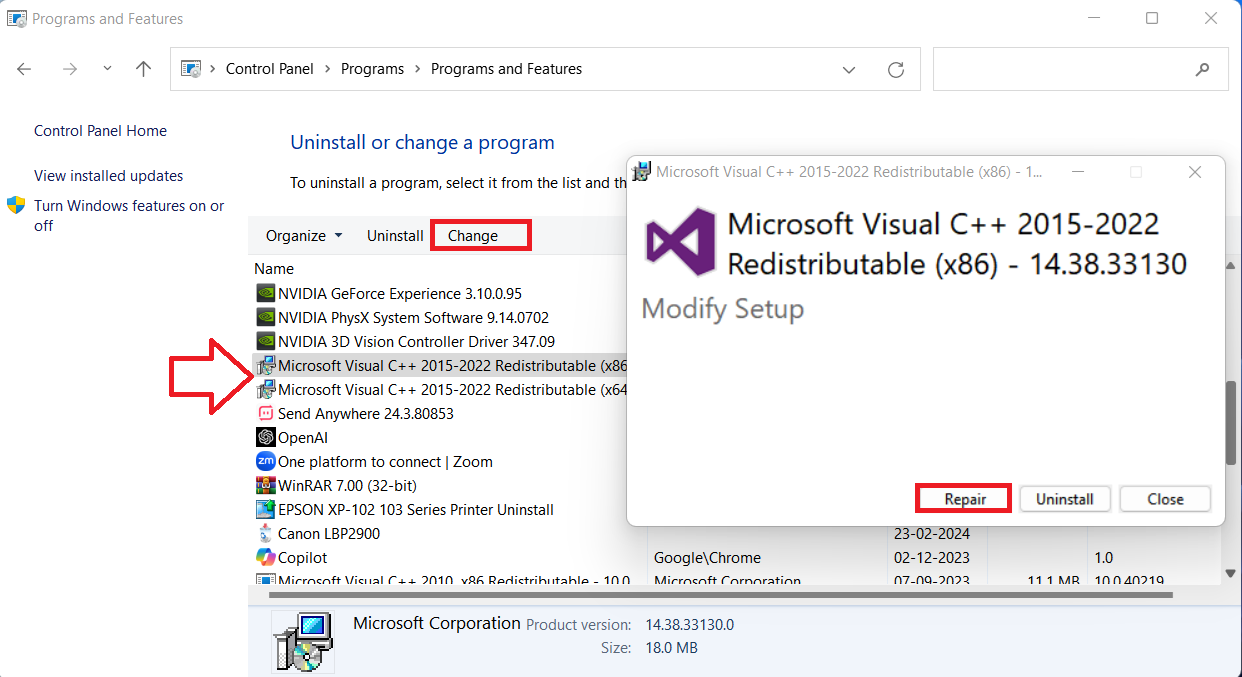Click the search magnifier icon
This screenshot has height=677, width=1242.
click(x=1202, y=70)
